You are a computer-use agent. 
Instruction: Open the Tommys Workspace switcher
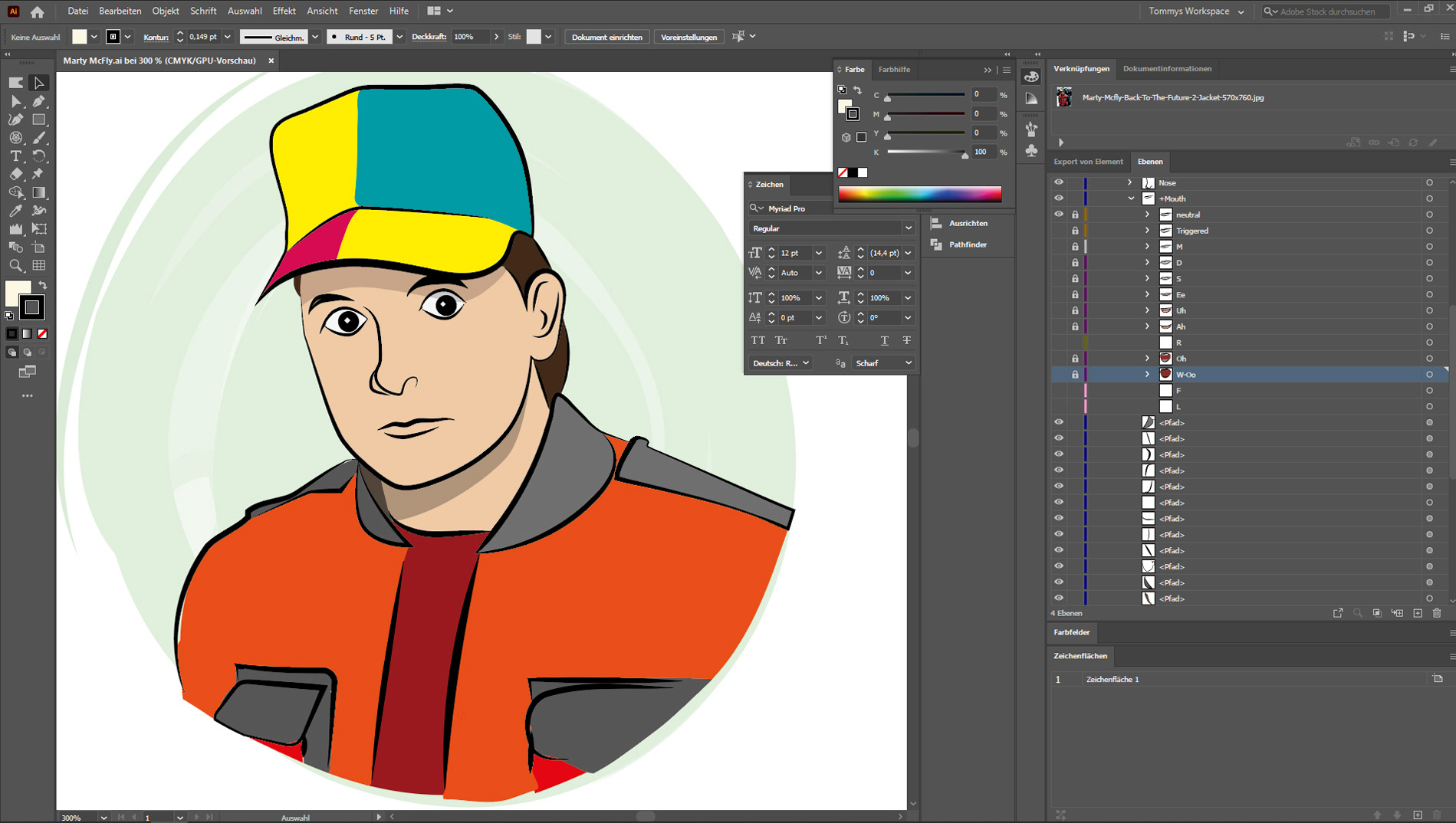1196,11
